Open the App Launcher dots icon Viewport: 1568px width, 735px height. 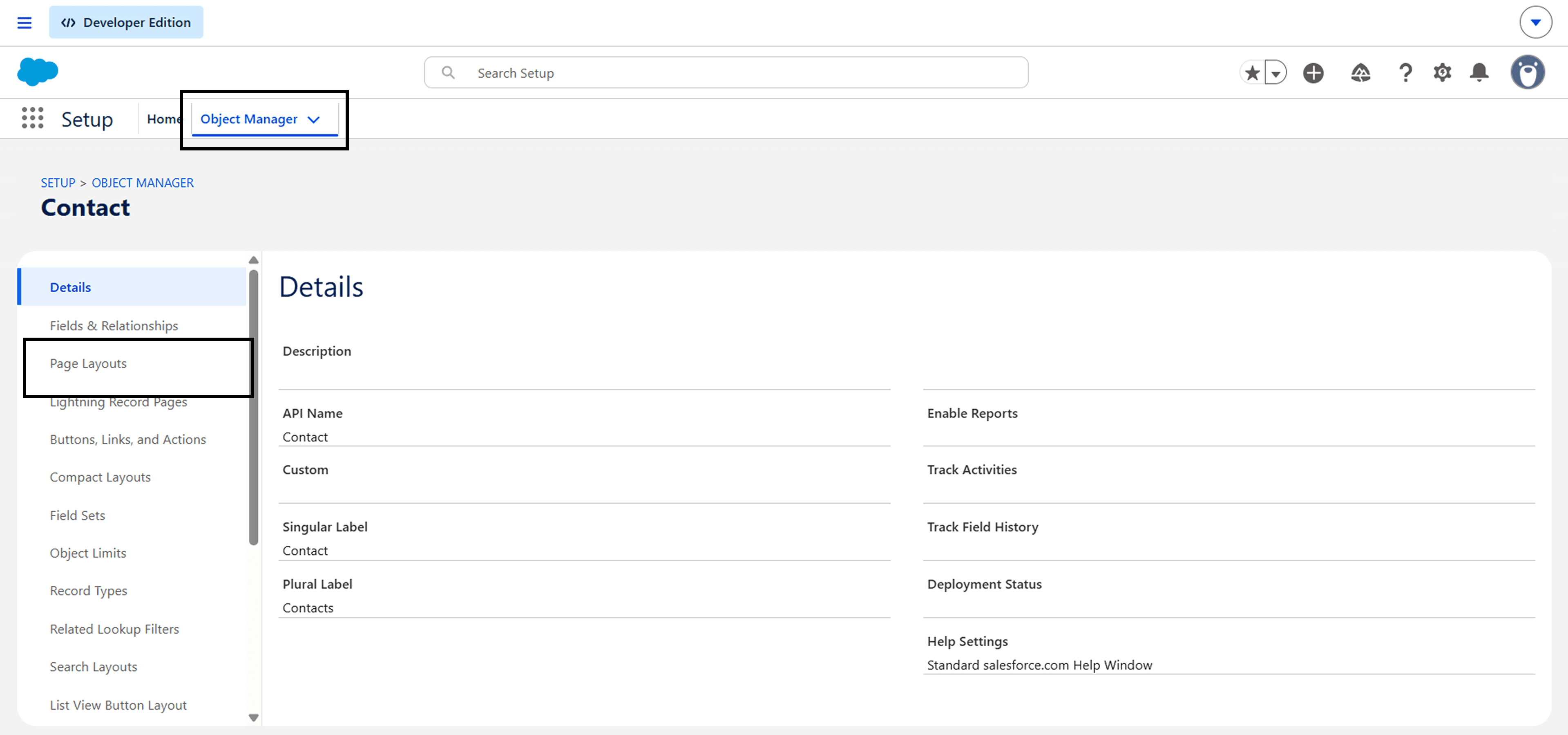coord(32,118)
